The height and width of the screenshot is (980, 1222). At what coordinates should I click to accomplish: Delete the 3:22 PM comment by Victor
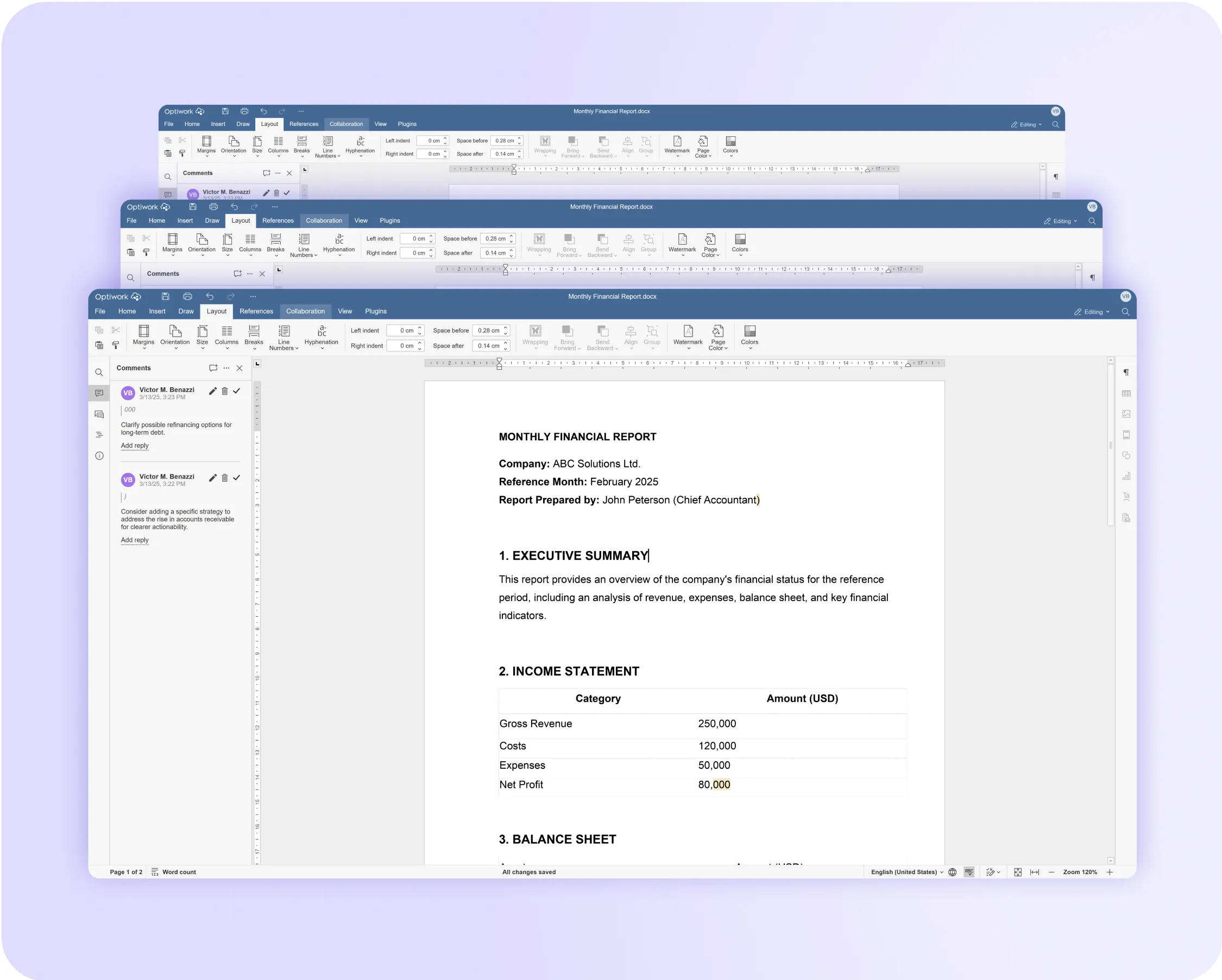click(x=224, y=478)
